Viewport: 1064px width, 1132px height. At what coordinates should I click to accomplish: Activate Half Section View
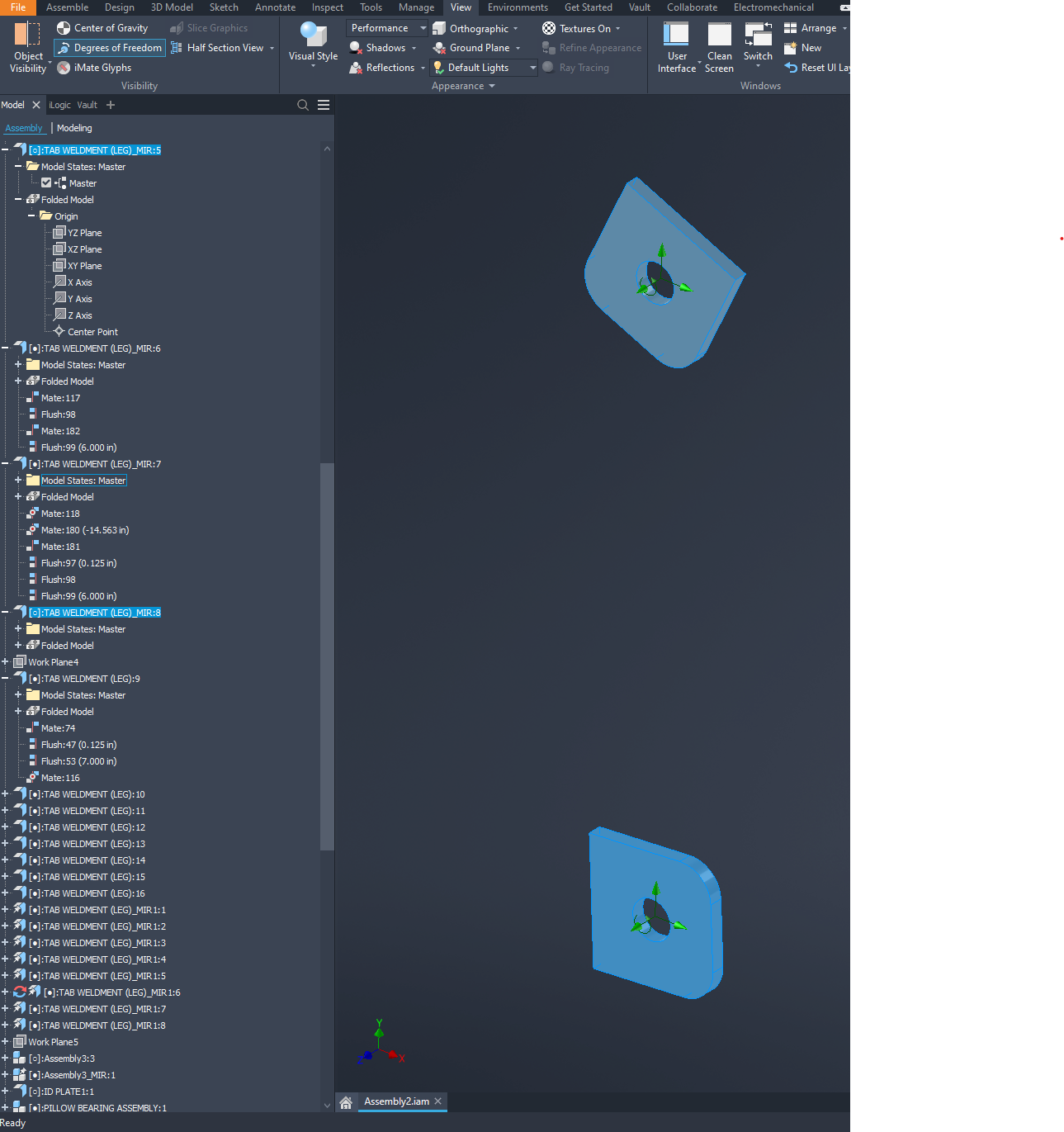(x=221, y=47)
